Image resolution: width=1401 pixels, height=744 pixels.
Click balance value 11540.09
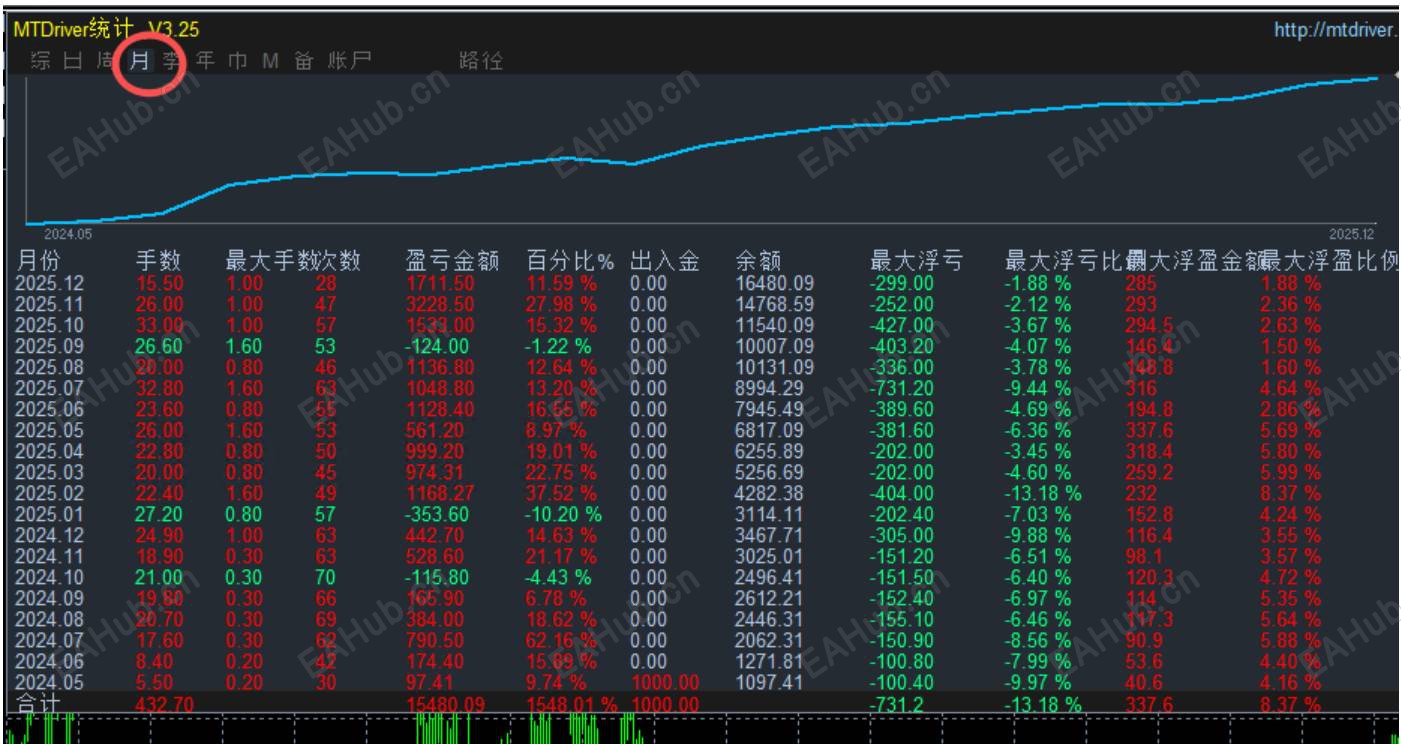tap(773, 324)
